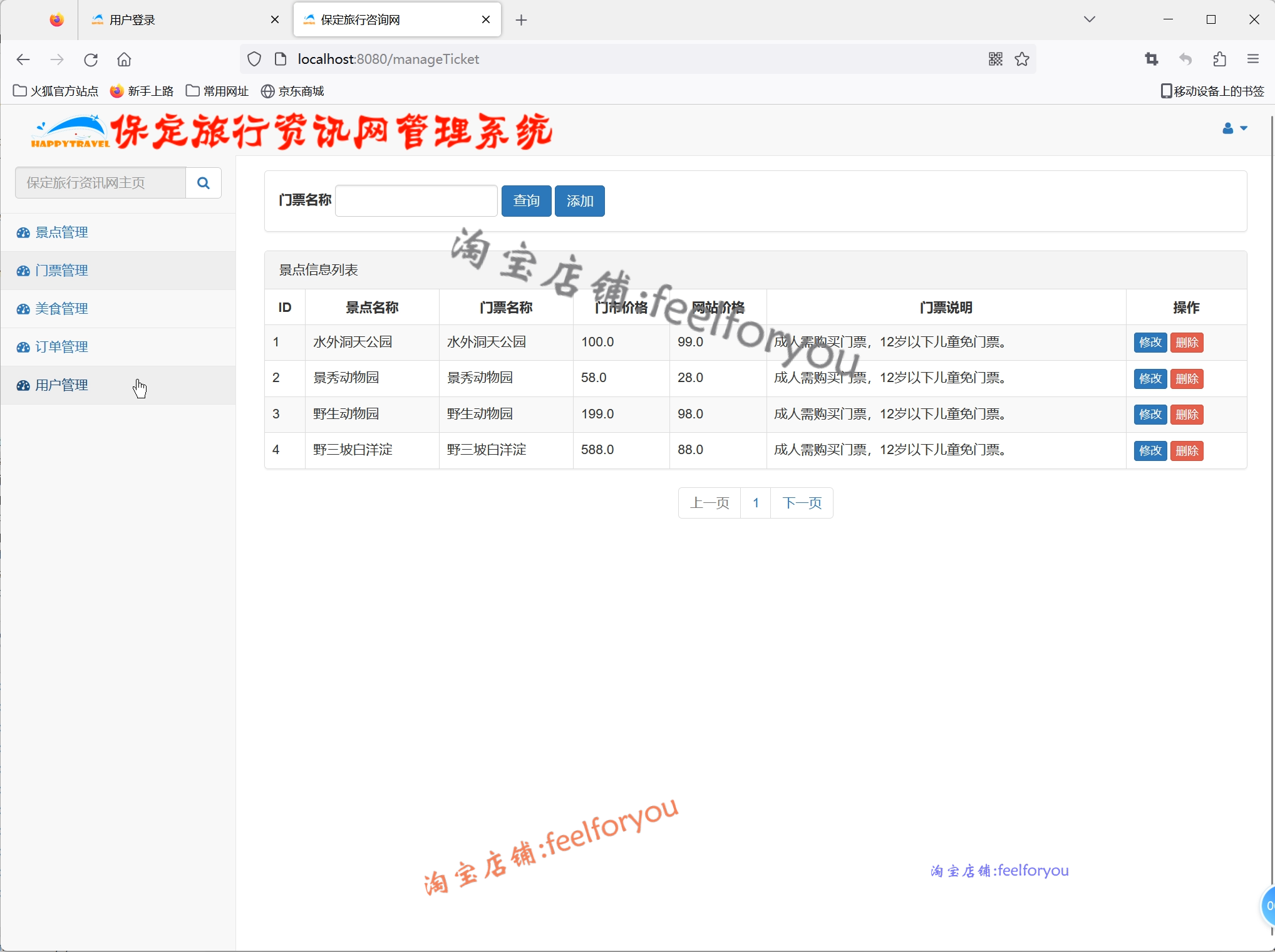Click the 添加 add button
This screenshot has width=1275, height=952.
coord(579,201)
